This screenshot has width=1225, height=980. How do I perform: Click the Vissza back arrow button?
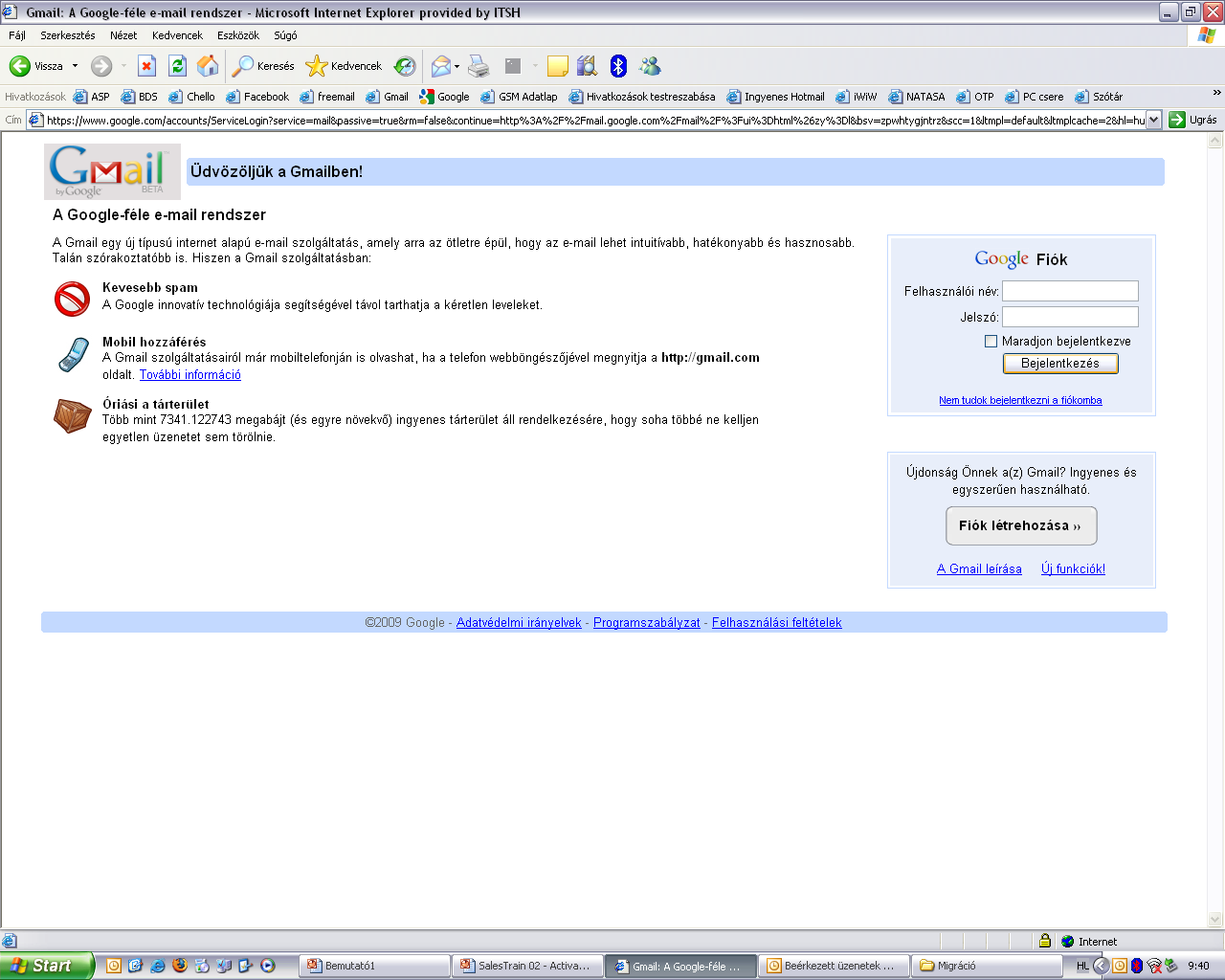point(36,66)
